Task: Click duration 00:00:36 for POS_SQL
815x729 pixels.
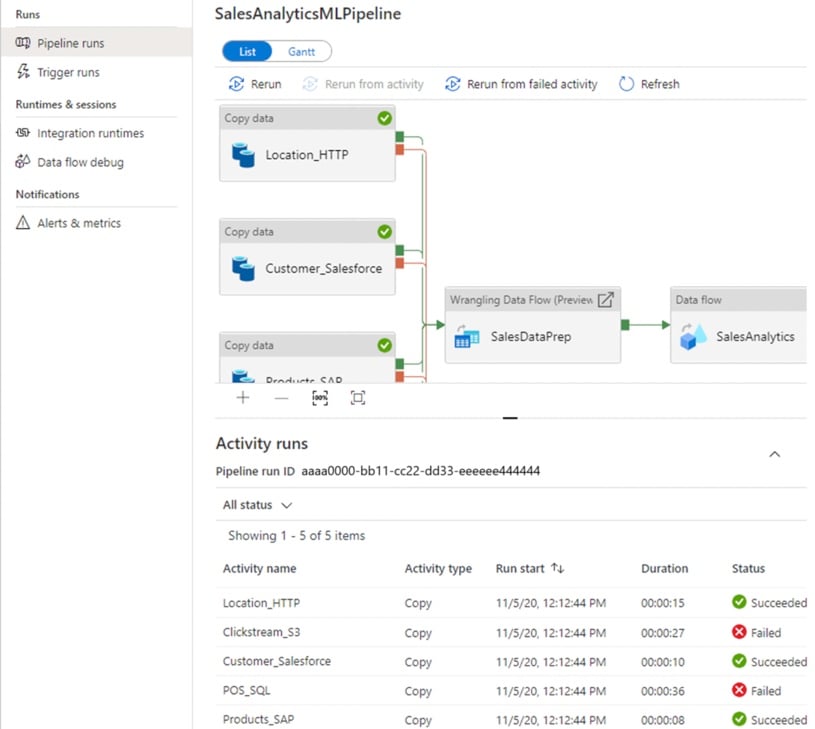Action: (662, 691)
